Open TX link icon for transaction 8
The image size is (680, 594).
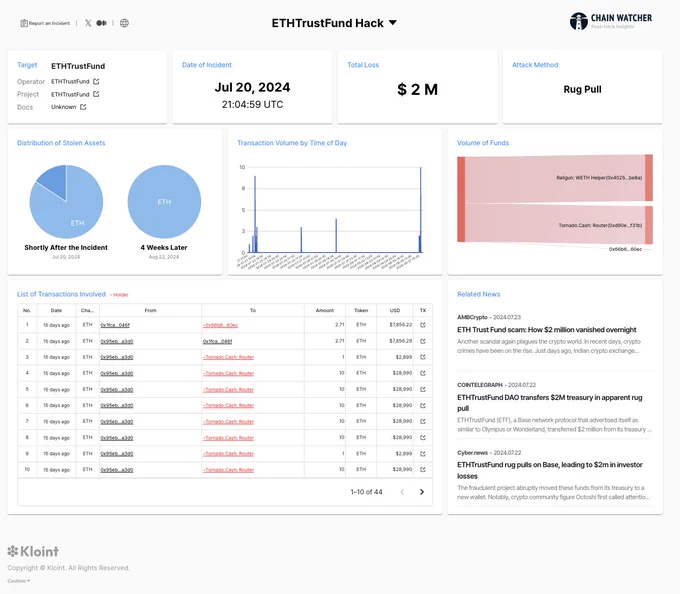(423, 437)
